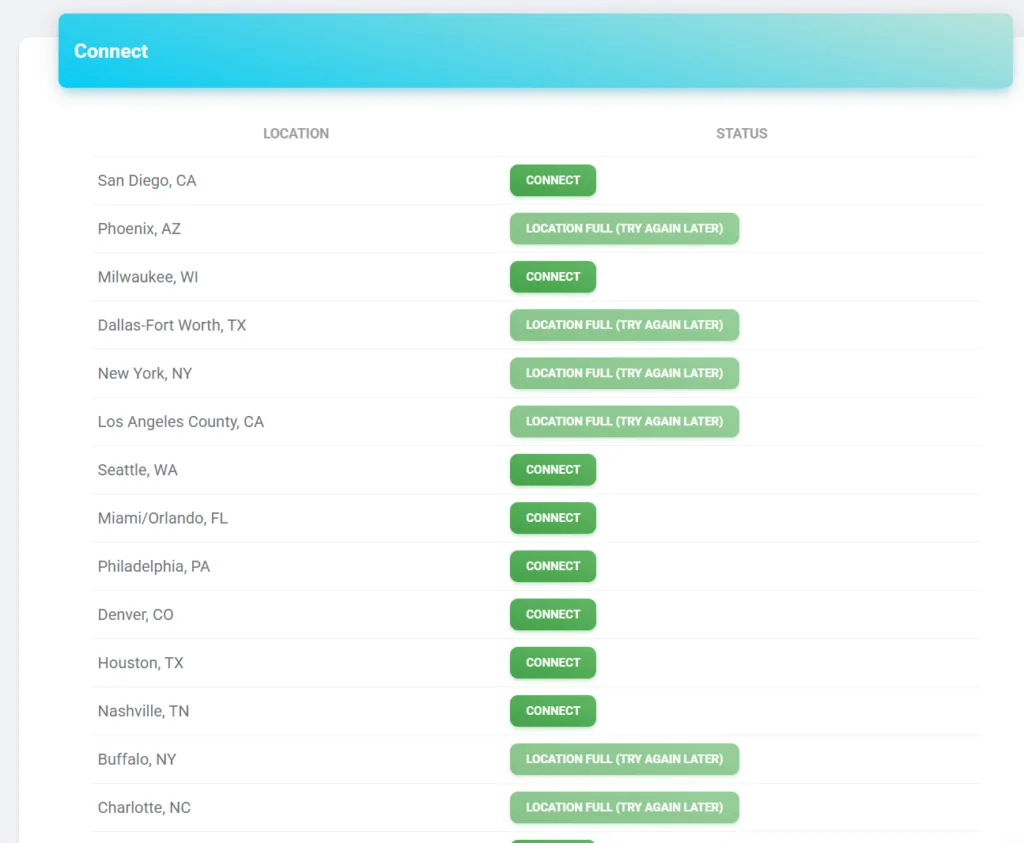1024x843 pixels.
Task: Click Location Full button for Buffalo, NY
Action: coord(624,759)
